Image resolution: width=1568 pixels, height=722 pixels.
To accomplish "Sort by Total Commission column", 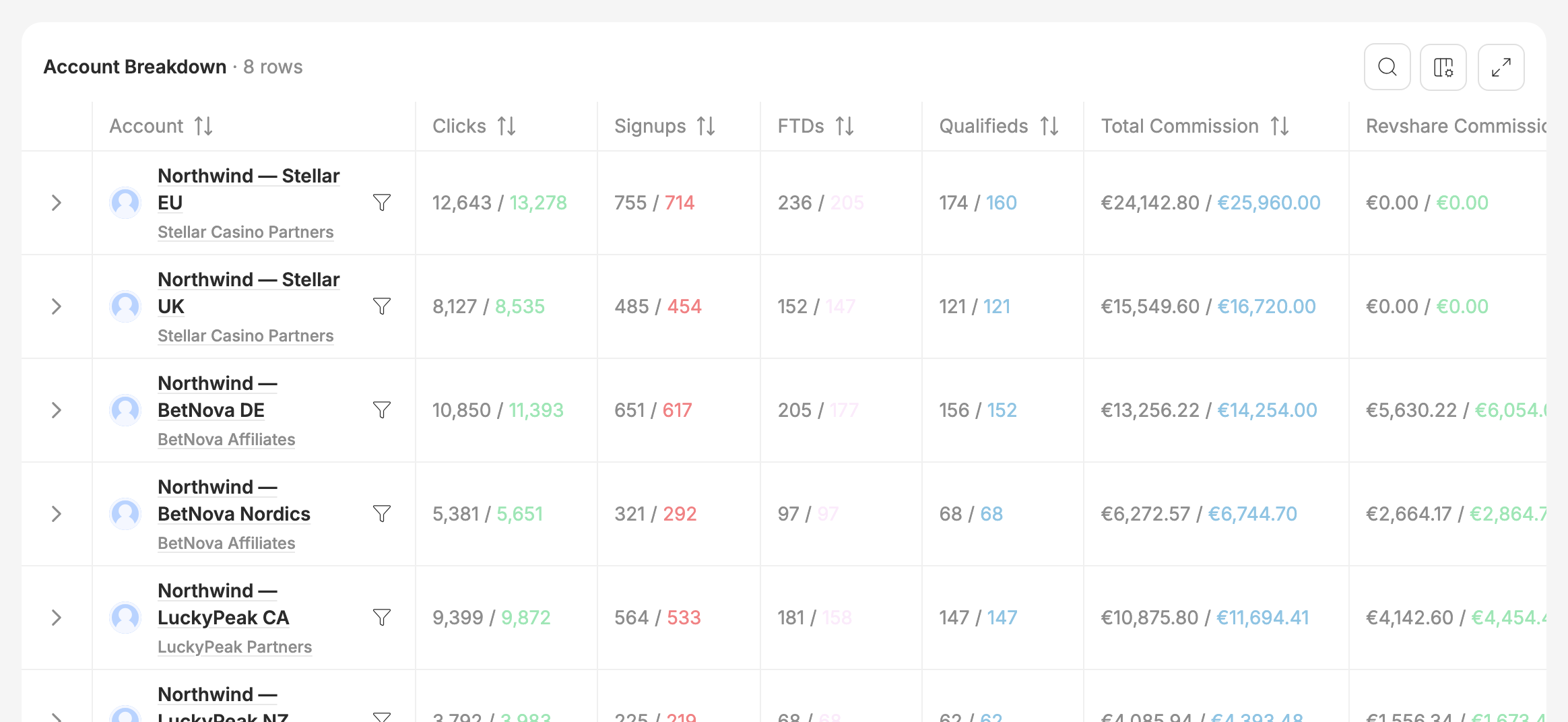I will (1280, 126).
